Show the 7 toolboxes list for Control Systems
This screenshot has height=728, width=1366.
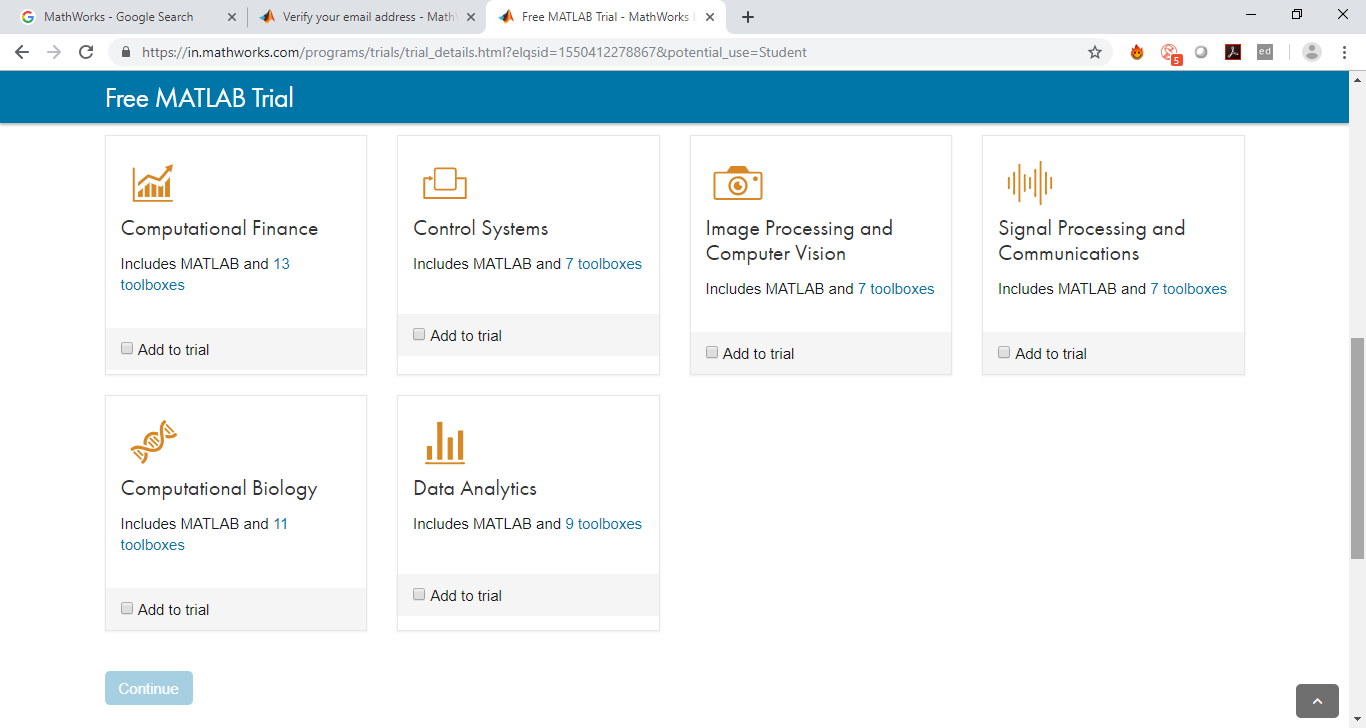tap(603, 264)
